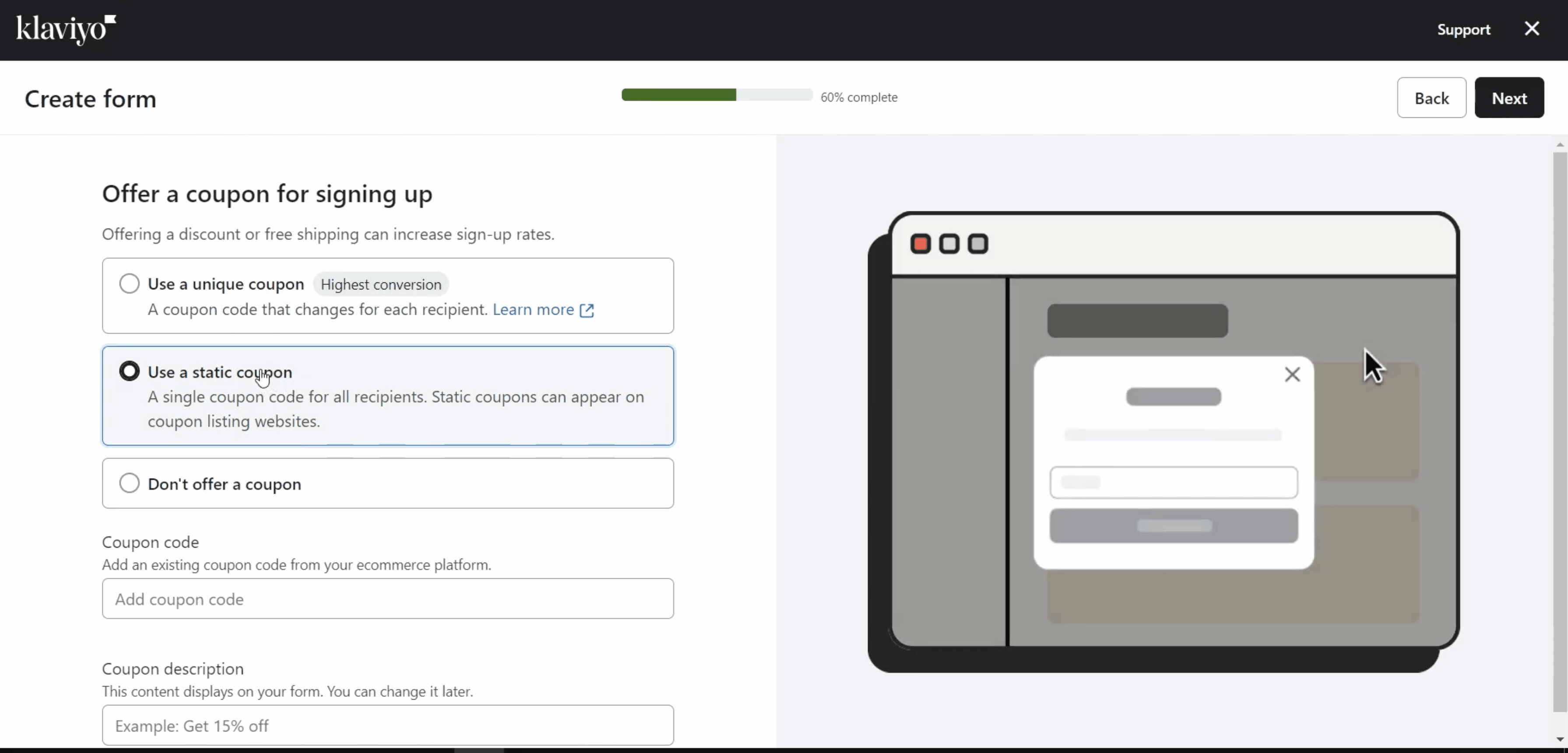The height and width of the screenshot is (753, 1568).
Task: Click the Create form heading
Action: pyautogui.click(x=90, y=99)
